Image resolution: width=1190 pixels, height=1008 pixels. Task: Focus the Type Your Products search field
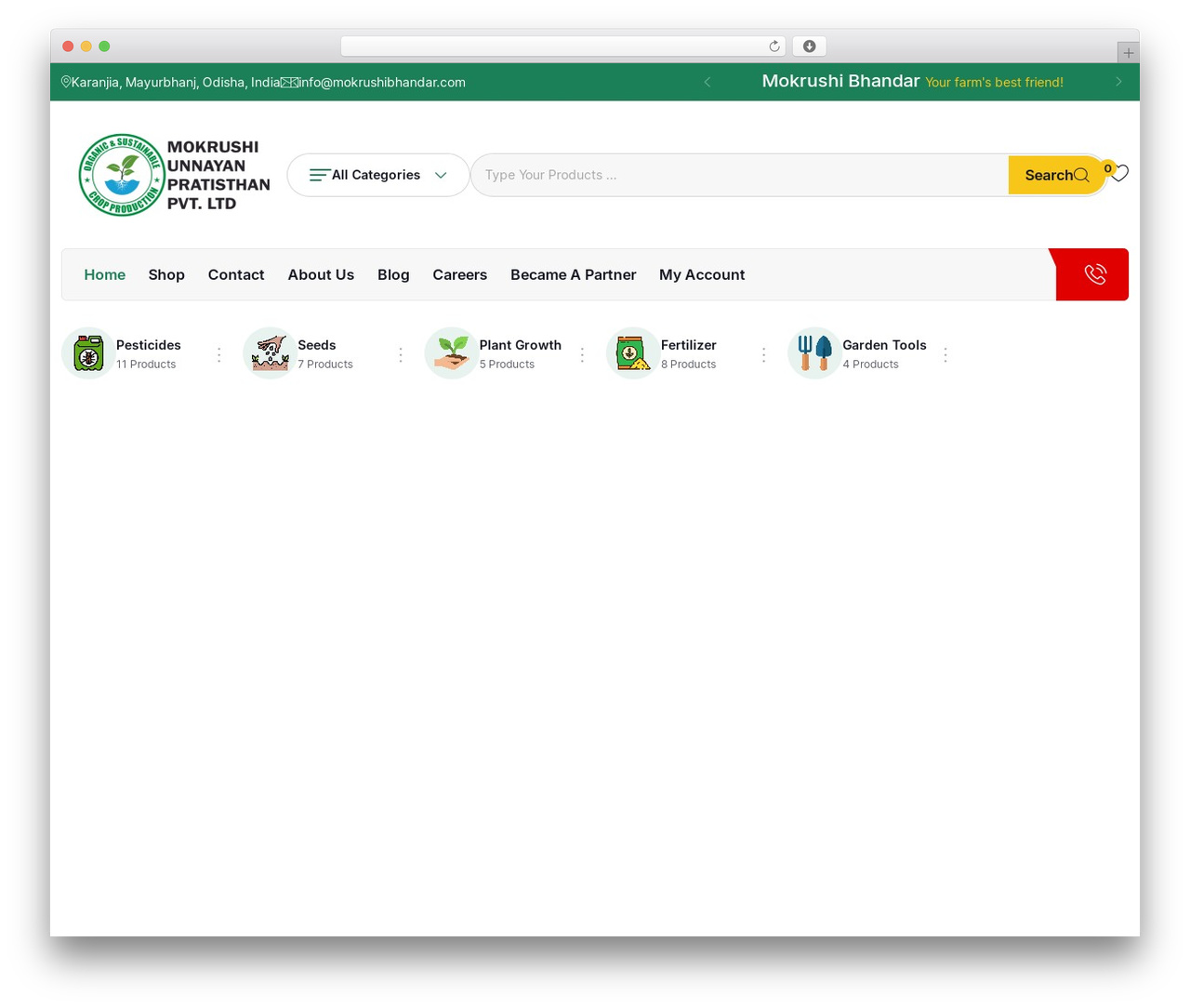tap(740, 175)
